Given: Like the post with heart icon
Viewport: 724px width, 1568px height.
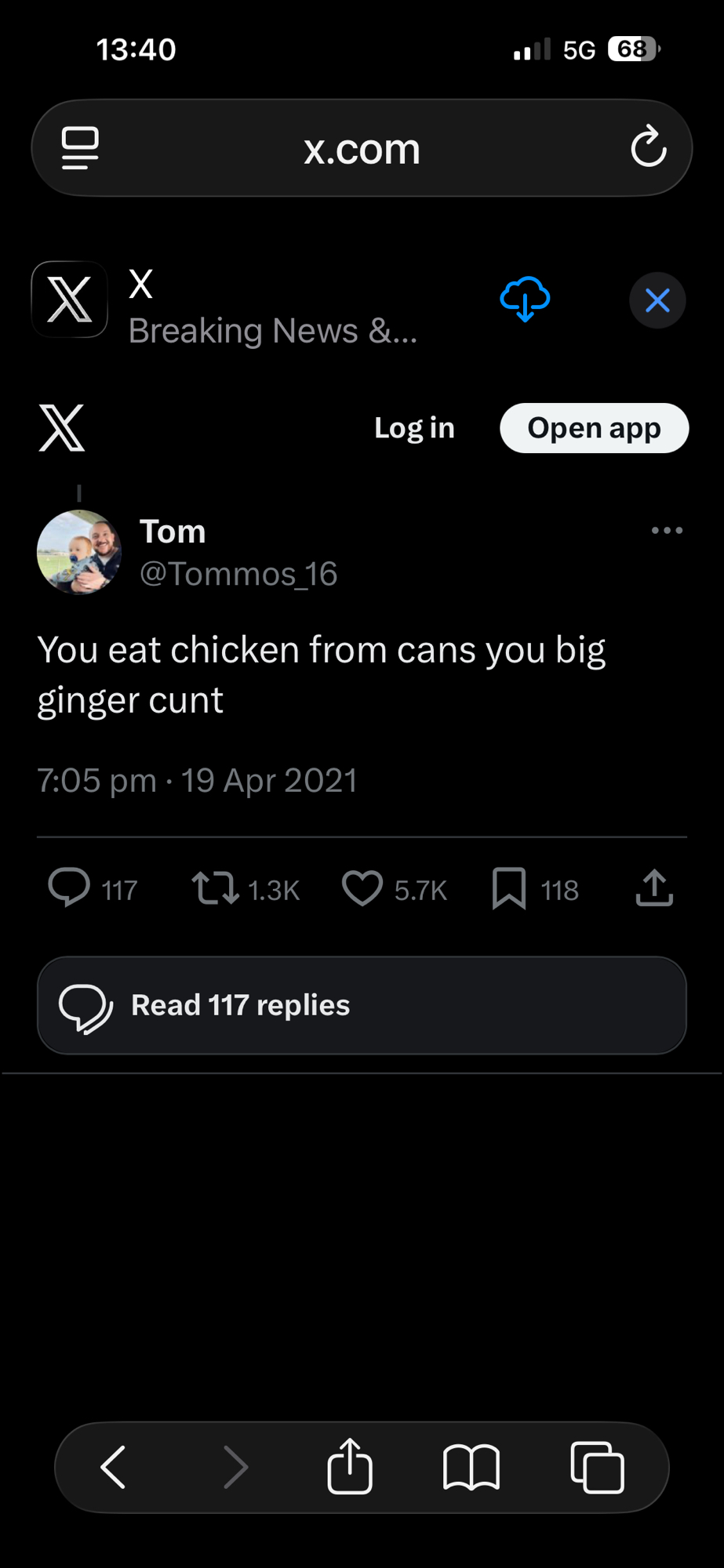Looking at the screenshot, I should 362,889.
